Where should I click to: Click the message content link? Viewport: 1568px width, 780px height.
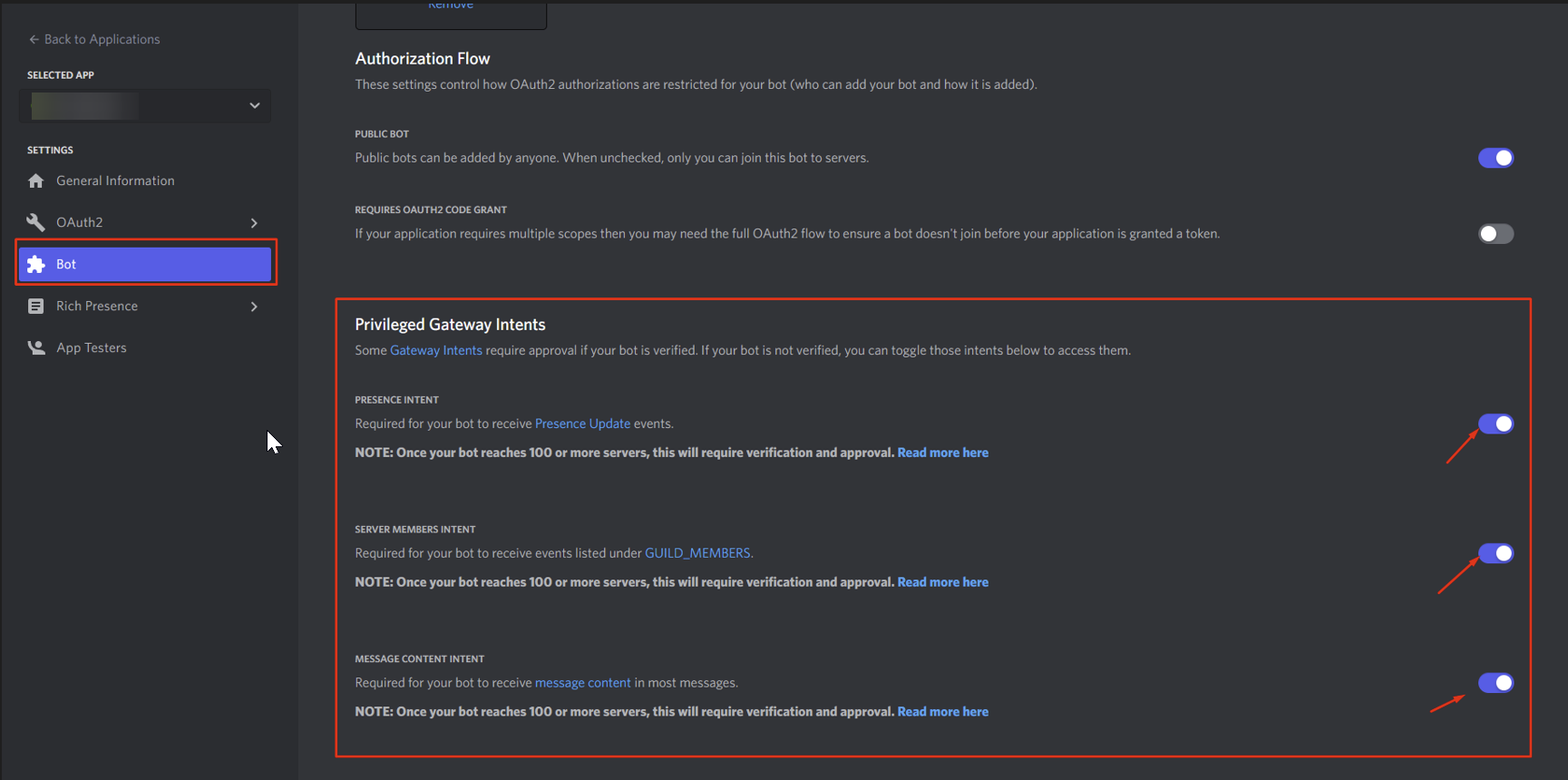tap(582, 683)
